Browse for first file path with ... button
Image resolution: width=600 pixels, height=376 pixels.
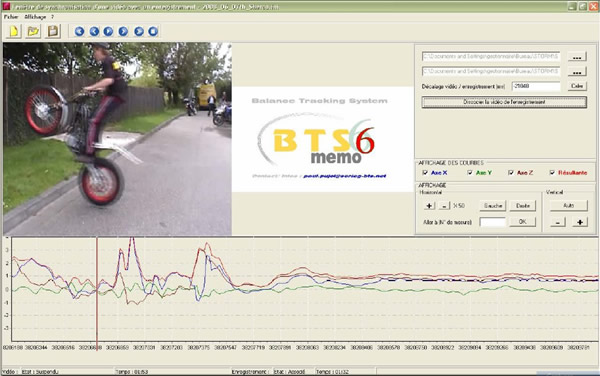coord(577,57)
